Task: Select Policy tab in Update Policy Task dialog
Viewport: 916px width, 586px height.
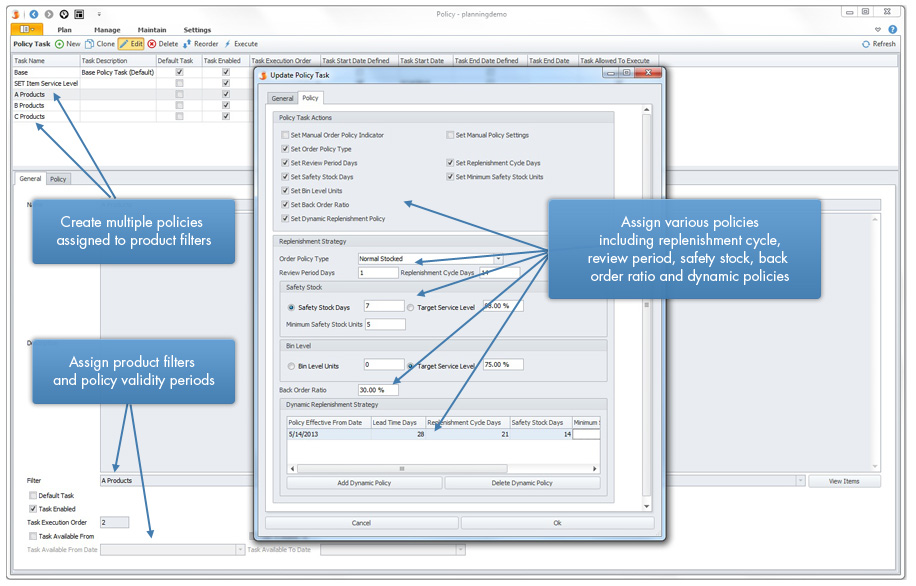Action: [x=310, y=98]
